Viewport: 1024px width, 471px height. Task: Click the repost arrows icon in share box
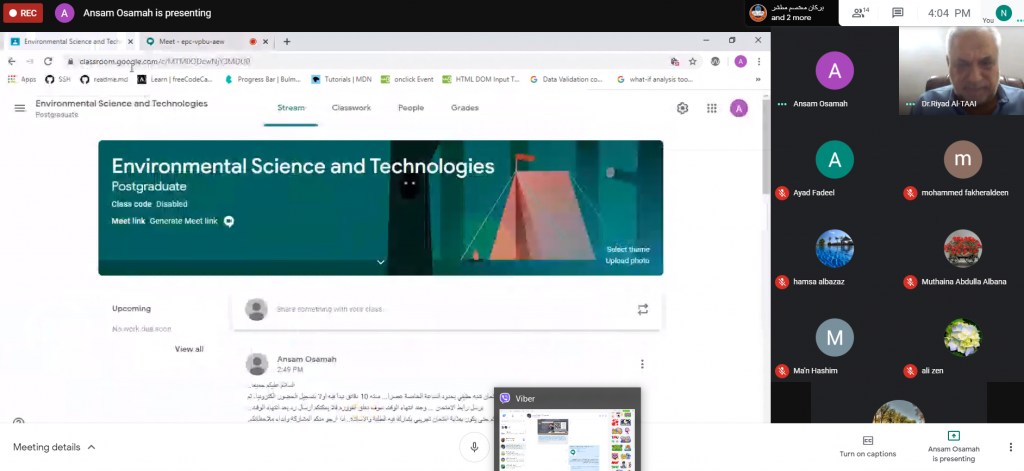pos(643,309)
